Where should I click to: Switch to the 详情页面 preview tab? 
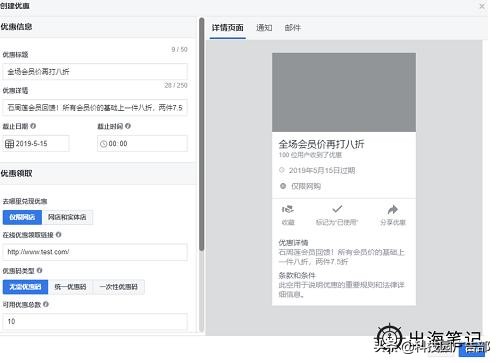point(228,28)
